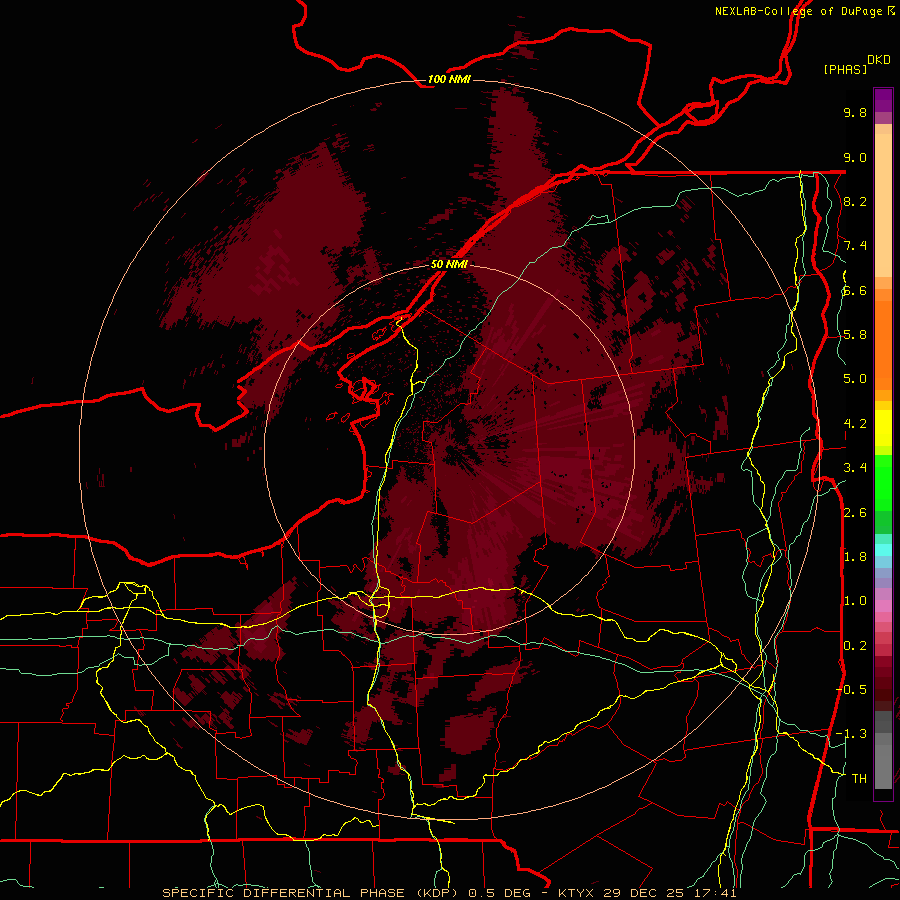Click the 100 NMI range ring label
Viewport: 900px width, 900px height.
pos(449,79)
